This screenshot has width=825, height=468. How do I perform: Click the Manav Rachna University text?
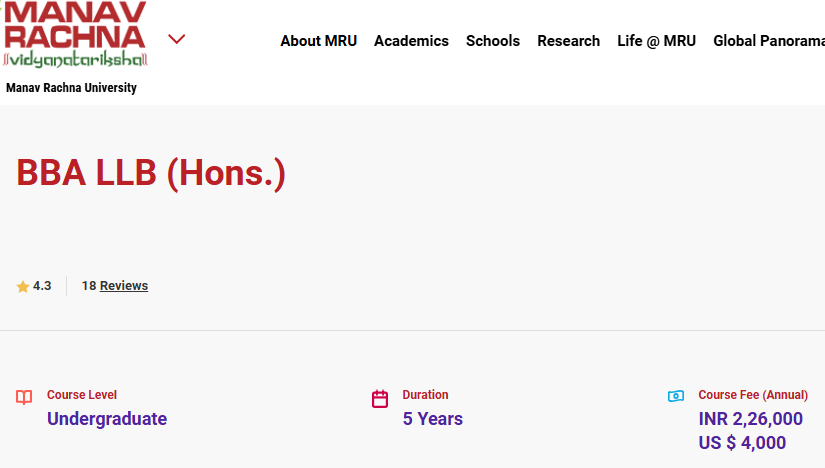click(x=71, y=88)
